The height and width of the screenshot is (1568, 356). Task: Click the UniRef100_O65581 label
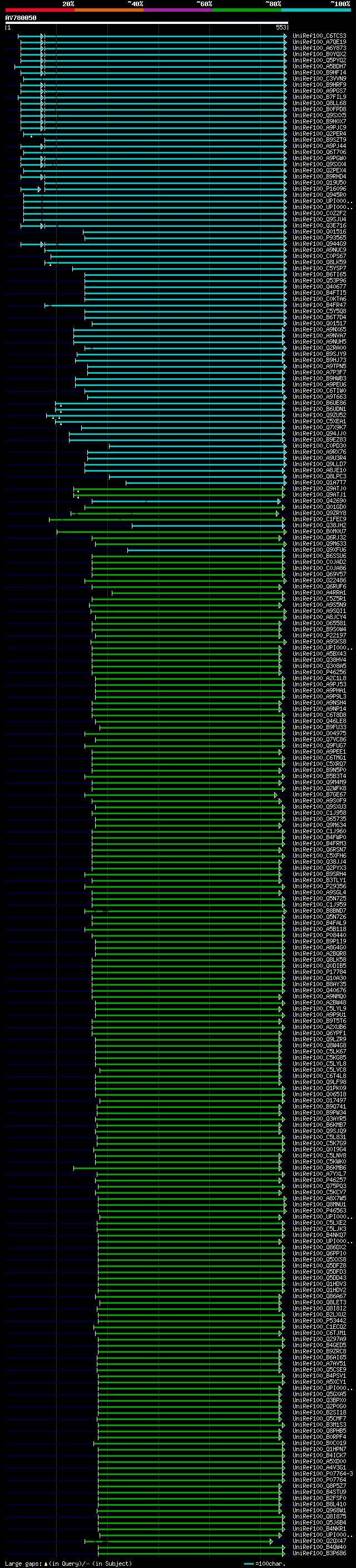(319, 623)
